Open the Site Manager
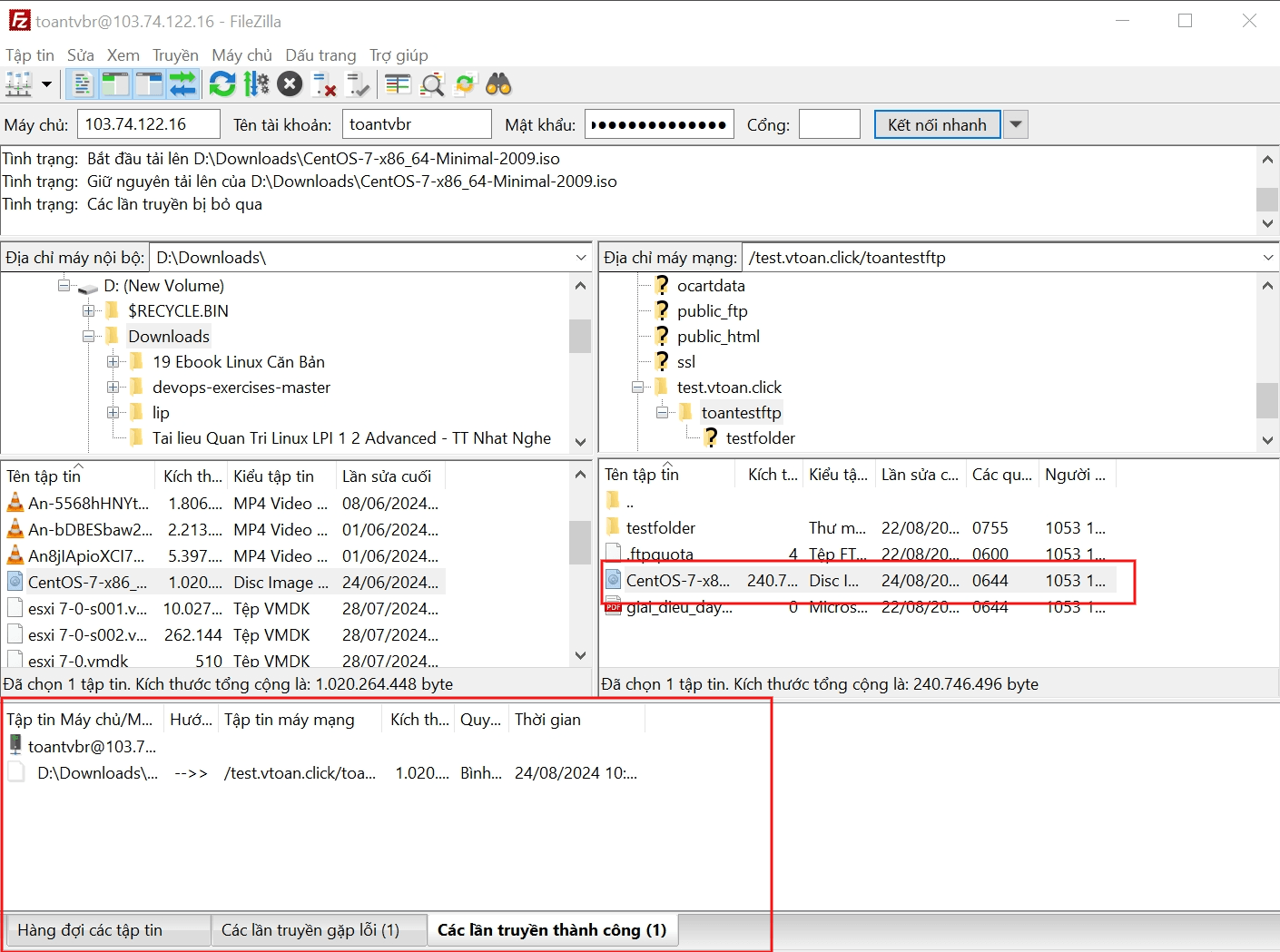 18,83
